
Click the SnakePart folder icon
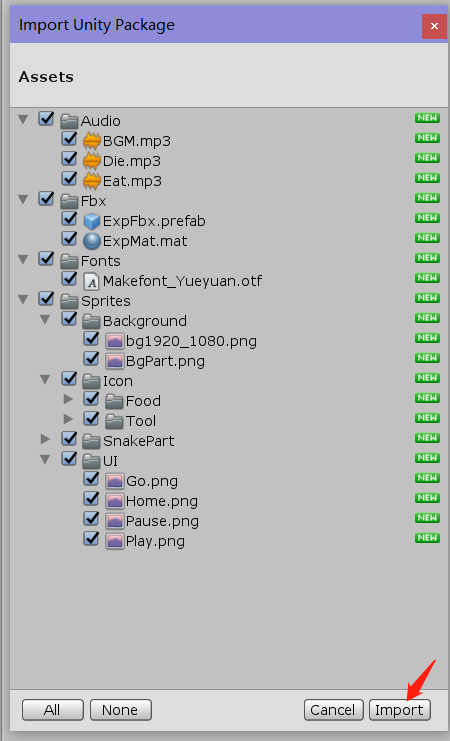click(x=91, y=441)
